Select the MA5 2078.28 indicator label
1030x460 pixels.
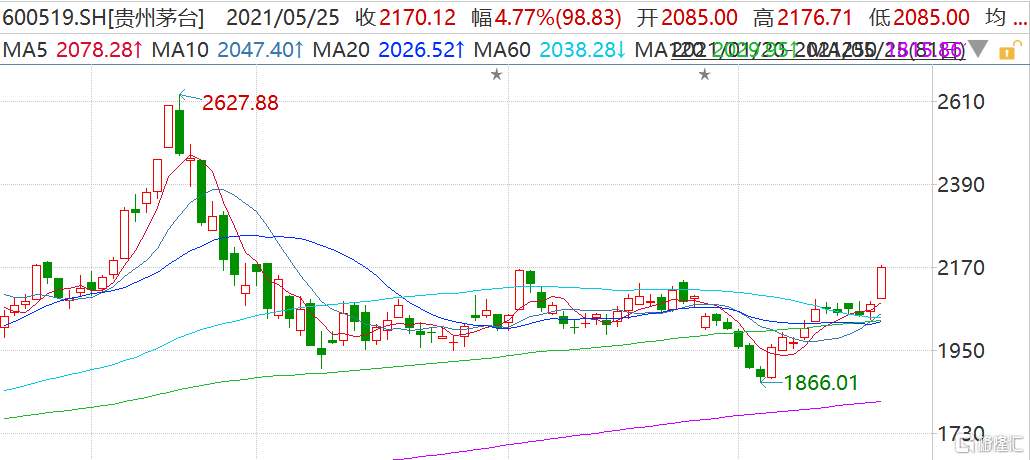(x=74, y=50)
